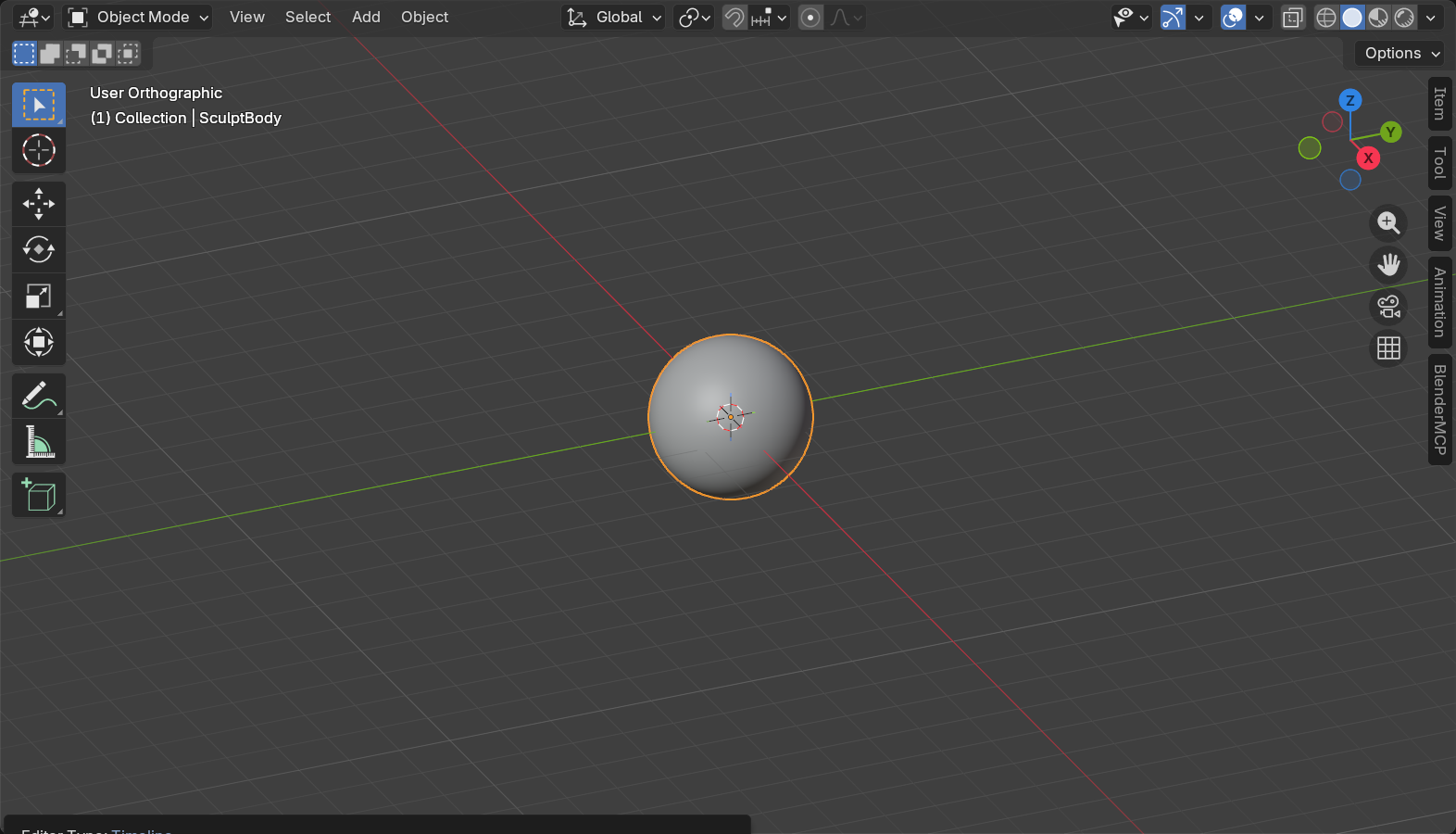Click the negative Z axis circle on gizmo
The height and width of the screenshot is (834, 1456).
coord(1350,180)
